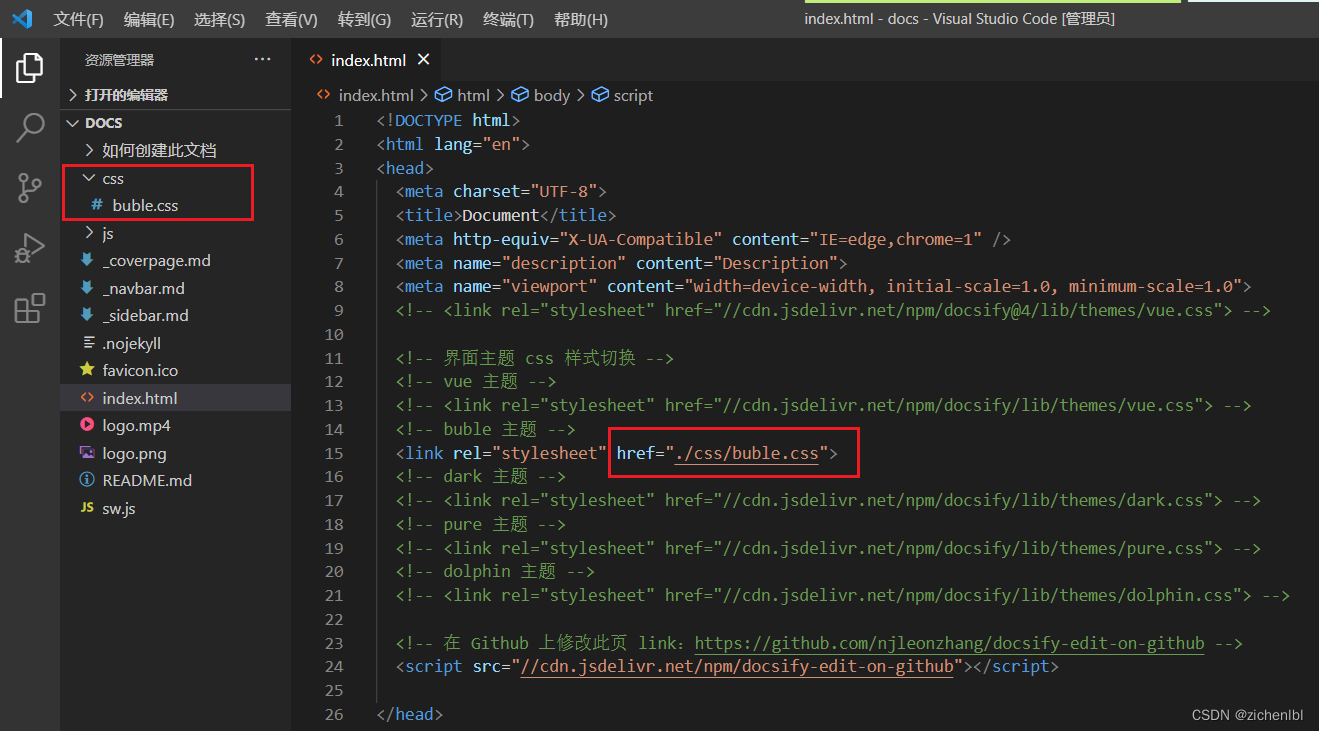Click the _coverpage.md markdown file icon
This screenshot has height=731, width=1319.
click(87, 260)
